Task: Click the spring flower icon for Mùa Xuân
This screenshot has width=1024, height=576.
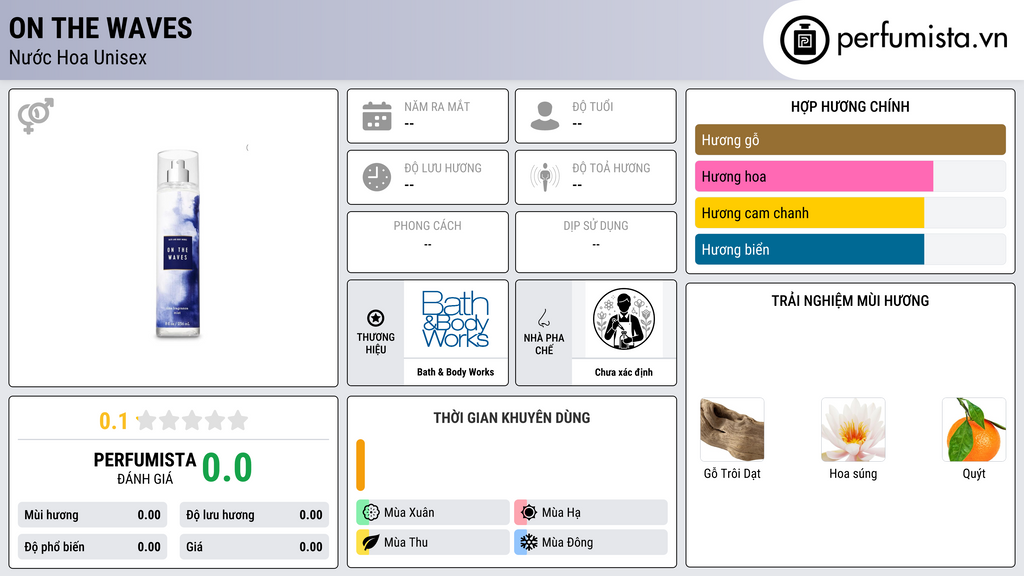Action: coord(371,513)
